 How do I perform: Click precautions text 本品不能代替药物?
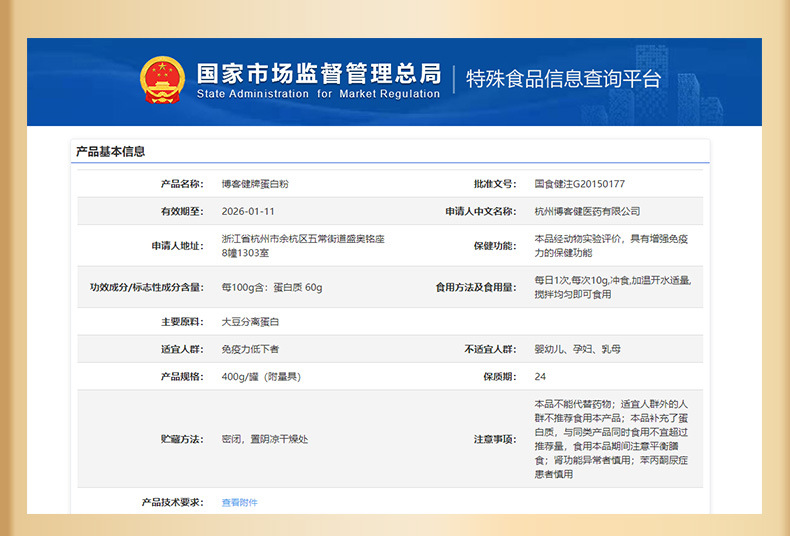point(611,439)
